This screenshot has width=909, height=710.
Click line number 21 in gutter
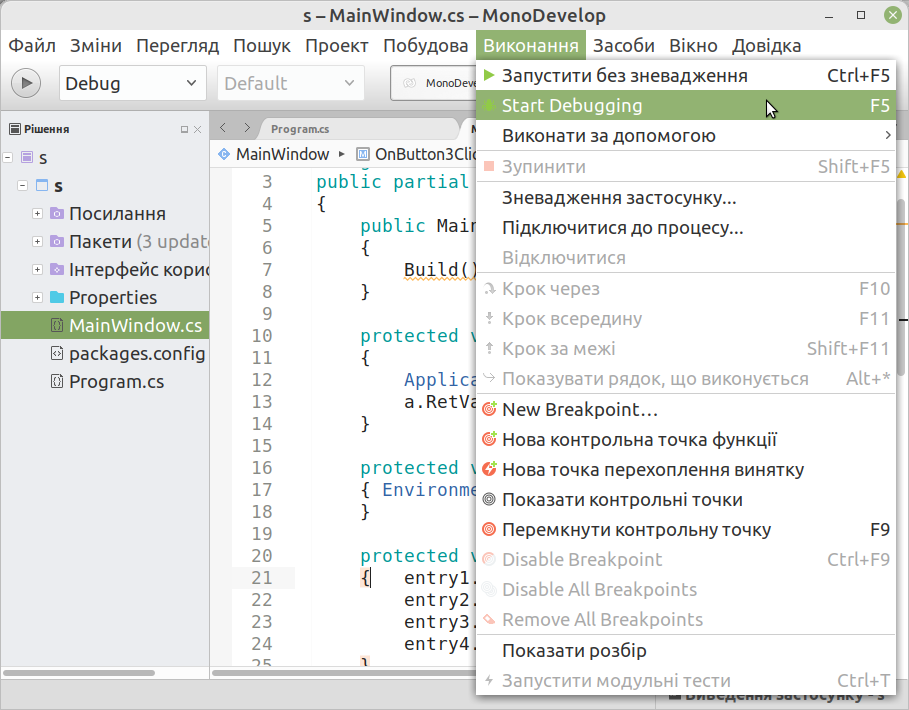click(x=262, y=578)
